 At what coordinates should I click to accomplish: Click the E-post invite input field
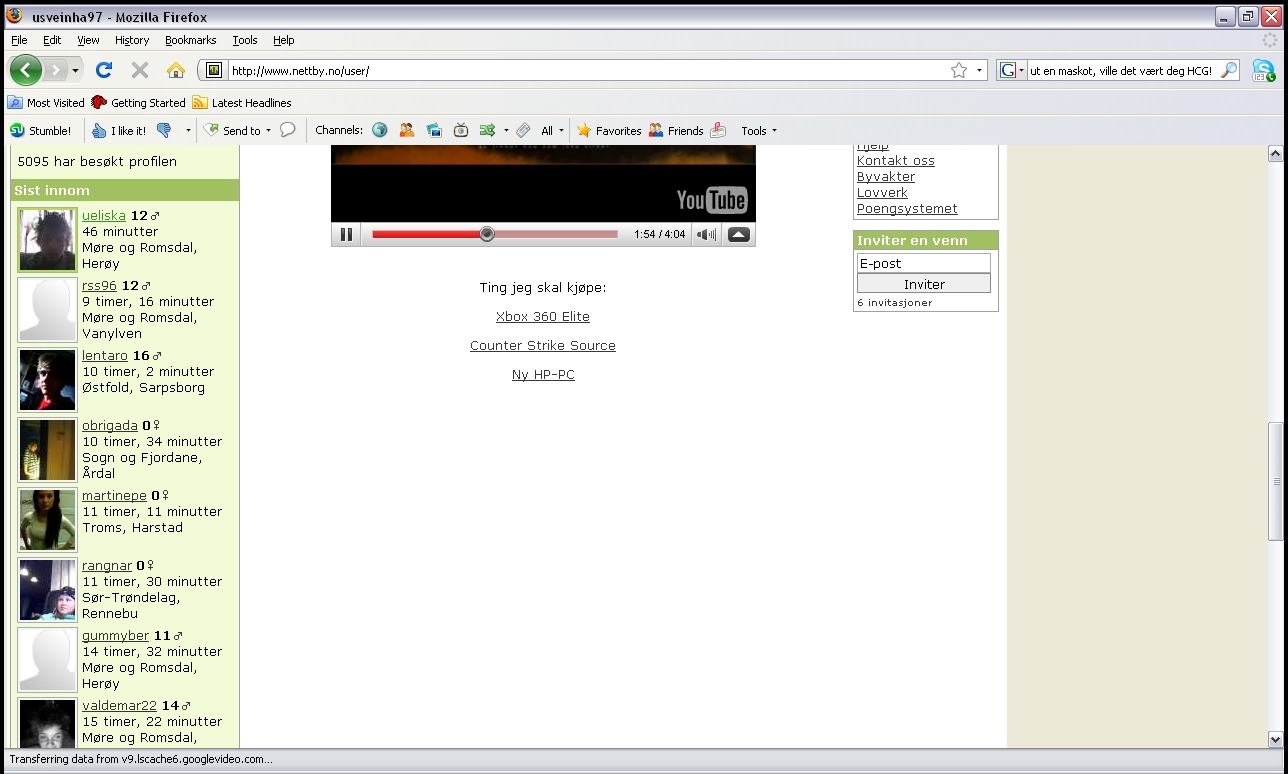[x=924, y=263]
